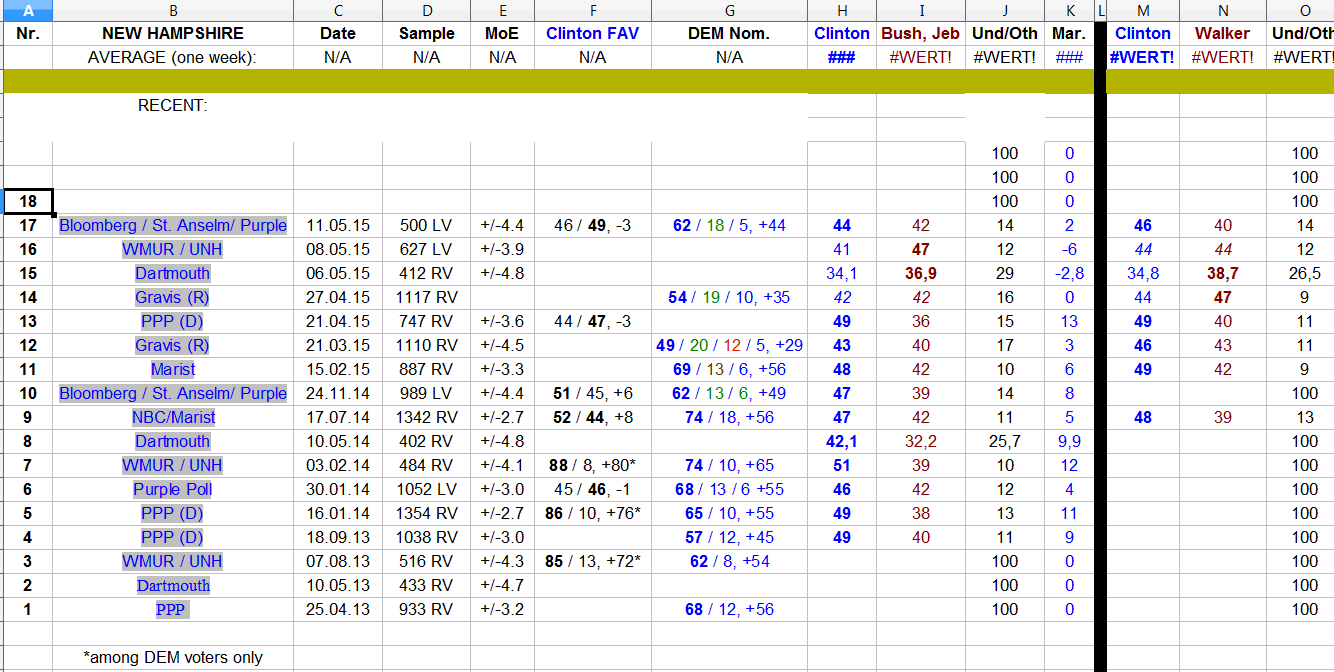The image size is (1334, 672).
Task: Select the Bush value 36,9
Action: tap(921, 273)
